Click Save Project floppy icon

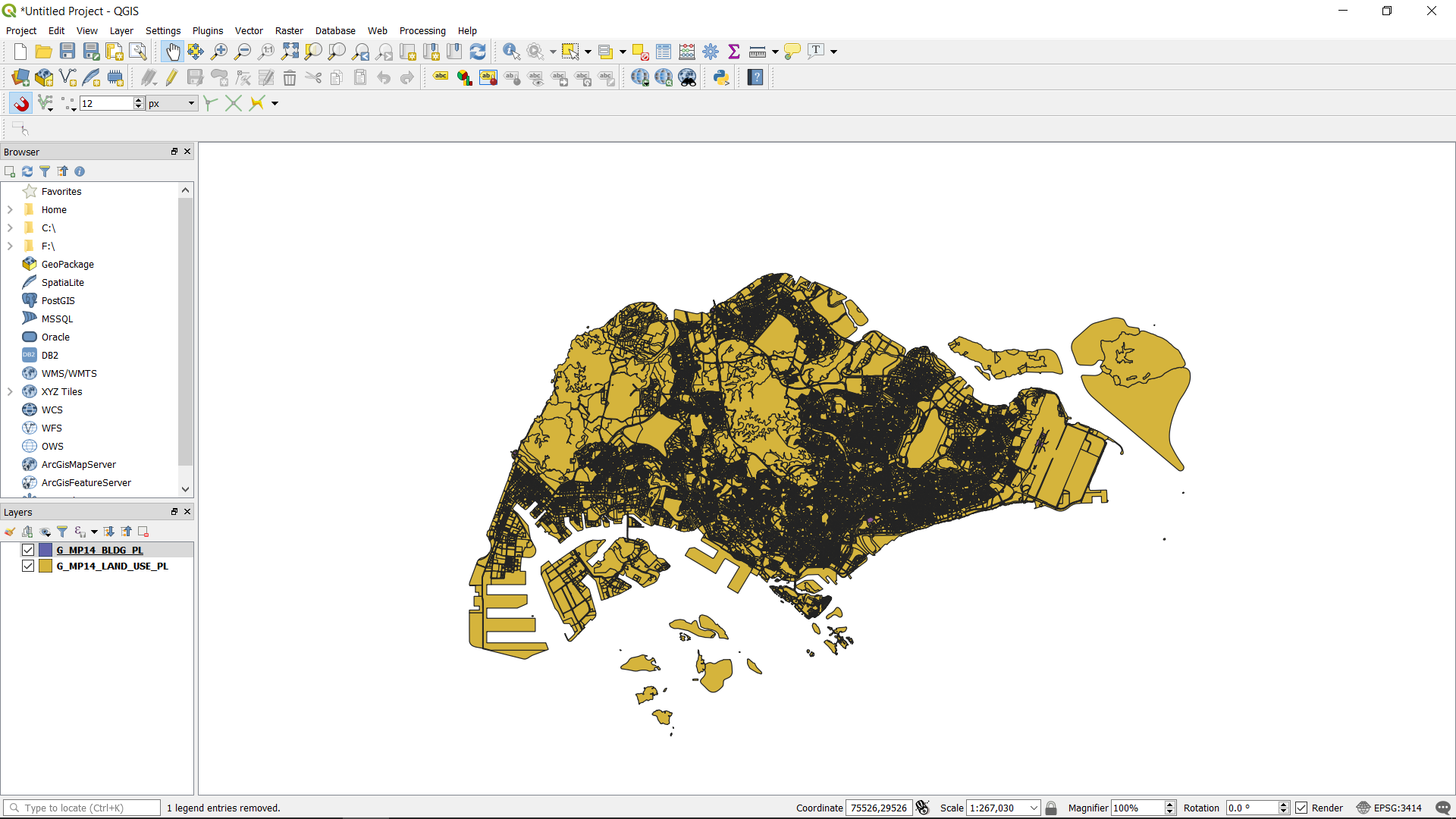click(x=67, y=52)
